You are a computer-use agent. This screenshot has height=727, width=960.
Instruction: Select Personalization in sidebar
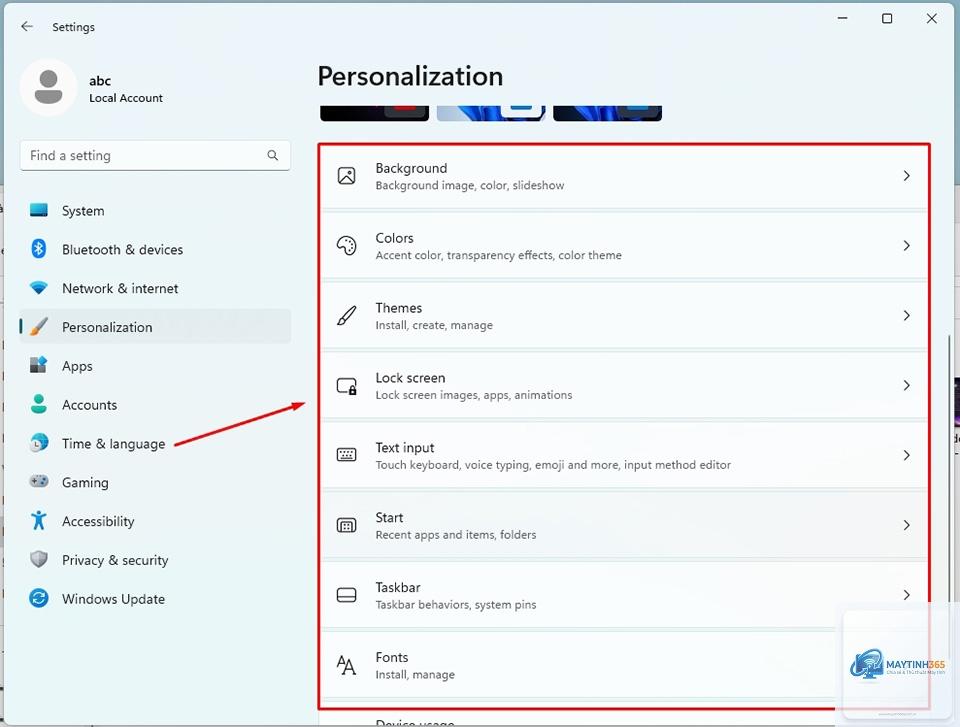click(156, 326)
